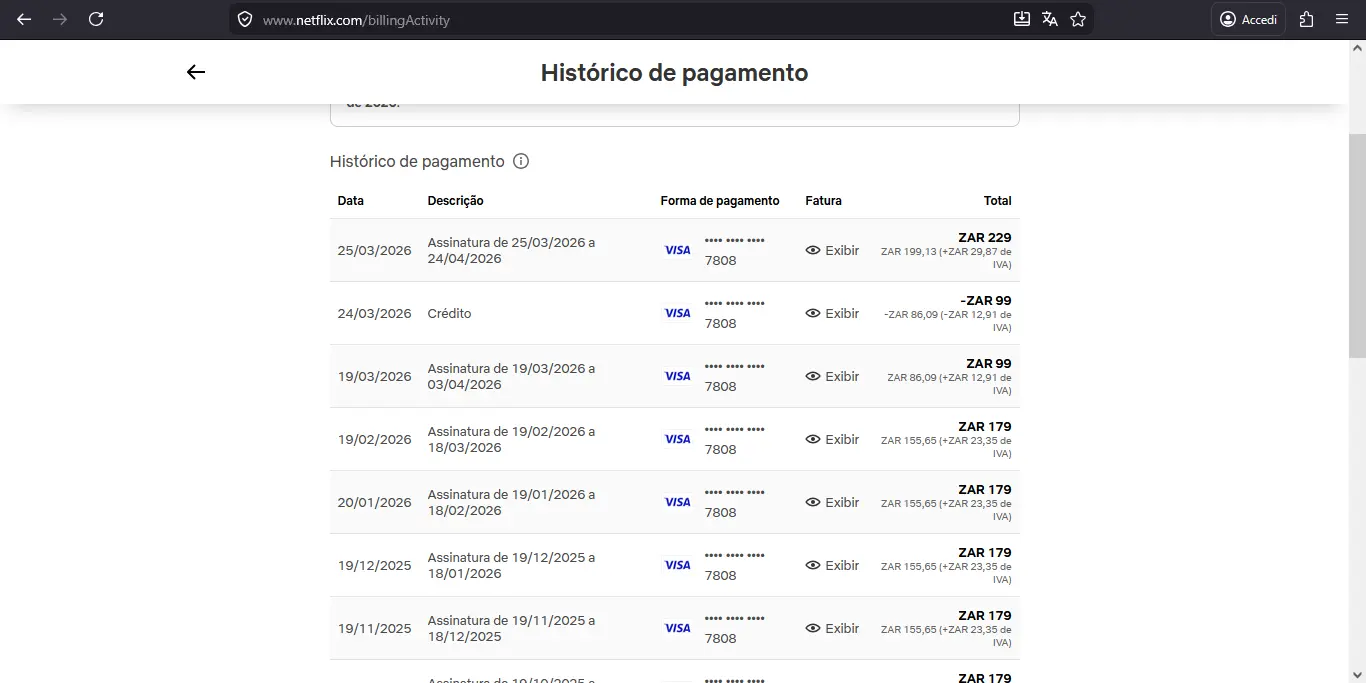Reload the page with the refresh icon
The width and height of the screenshot is (1366, 683).
(x=96, y=19)
